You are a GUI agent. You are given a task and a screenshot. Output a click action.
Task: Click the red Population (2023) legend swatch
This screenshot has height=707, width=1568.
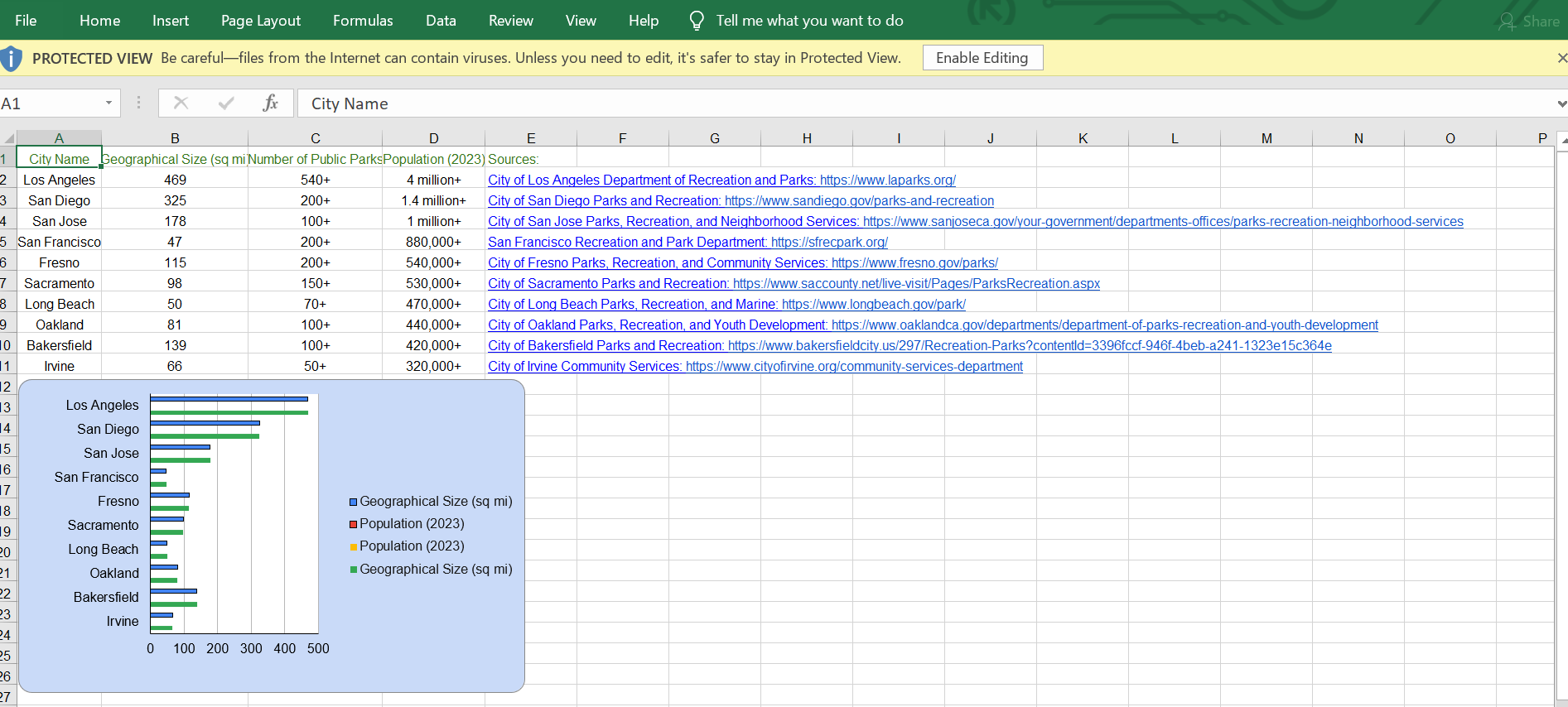[x=354, y=524]
